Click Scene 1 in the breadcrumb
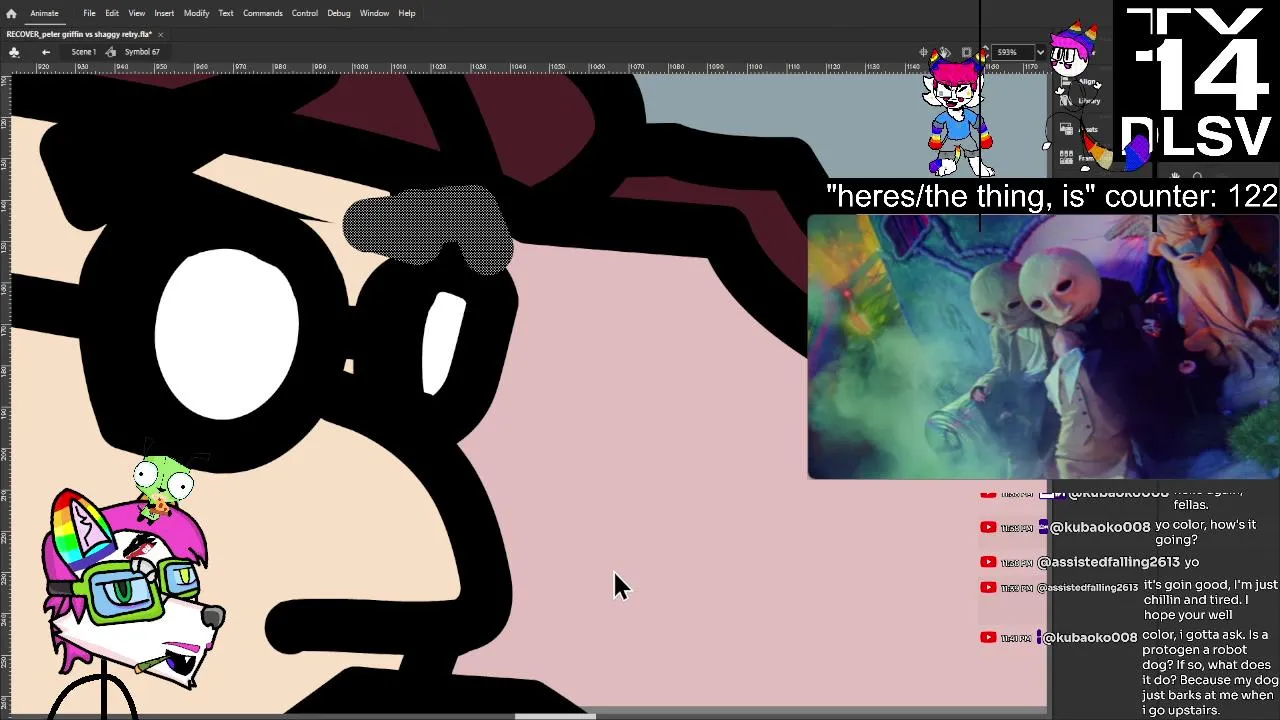This screenshot has width=1280, height=720. [83, 52]
